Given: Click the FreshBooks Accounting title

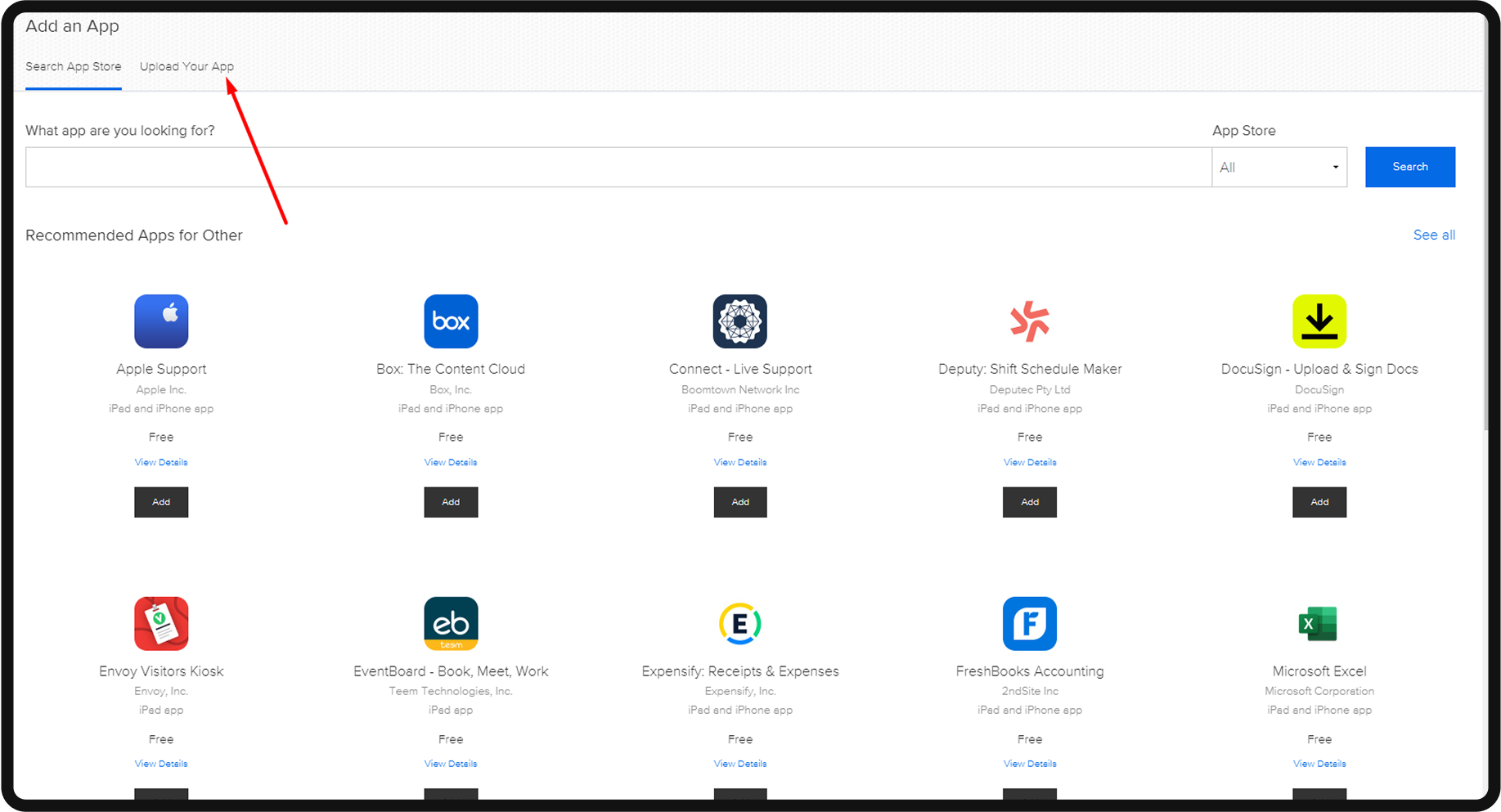Looking at the screenshot, I should coord(1030,671).
